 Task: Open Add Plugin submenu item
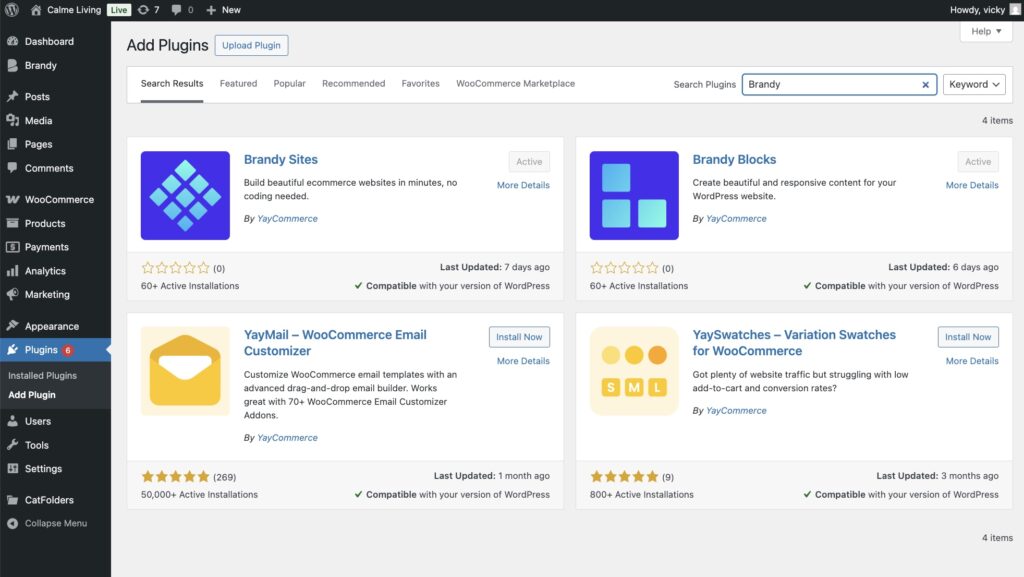click(31, 395)
